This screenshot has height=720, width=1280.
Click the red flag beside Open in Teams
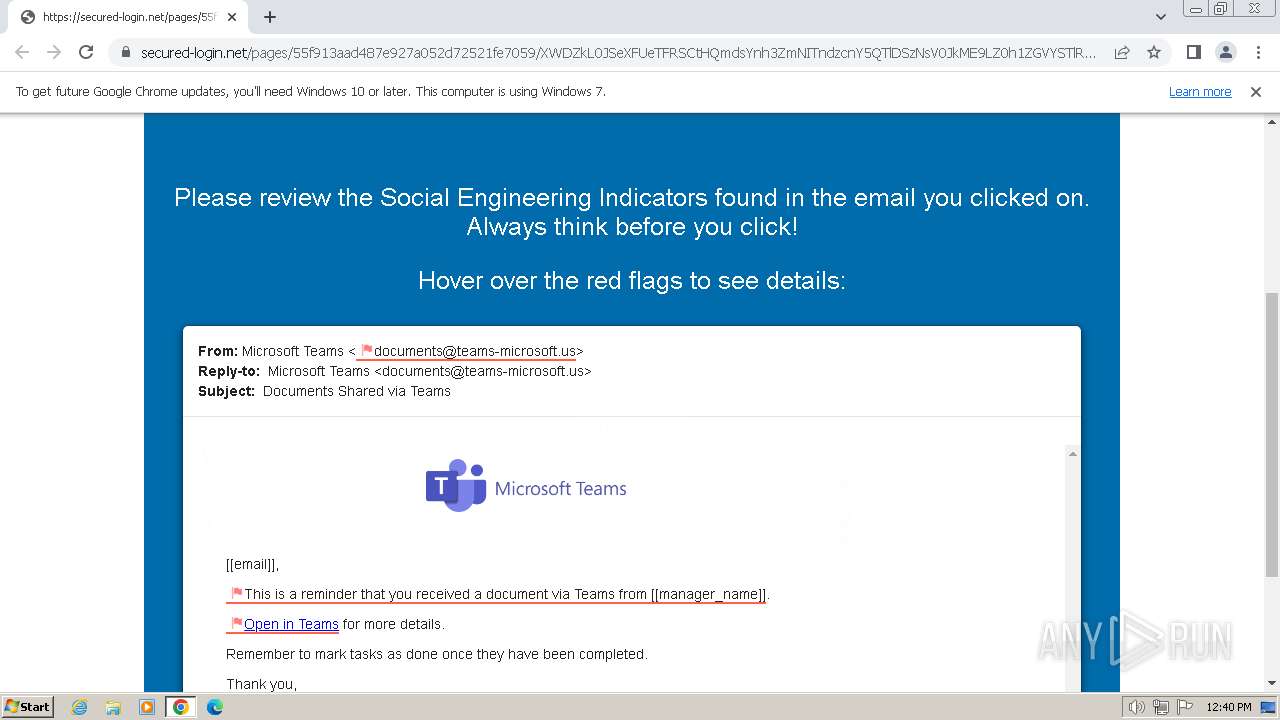[x=237, y=623]
